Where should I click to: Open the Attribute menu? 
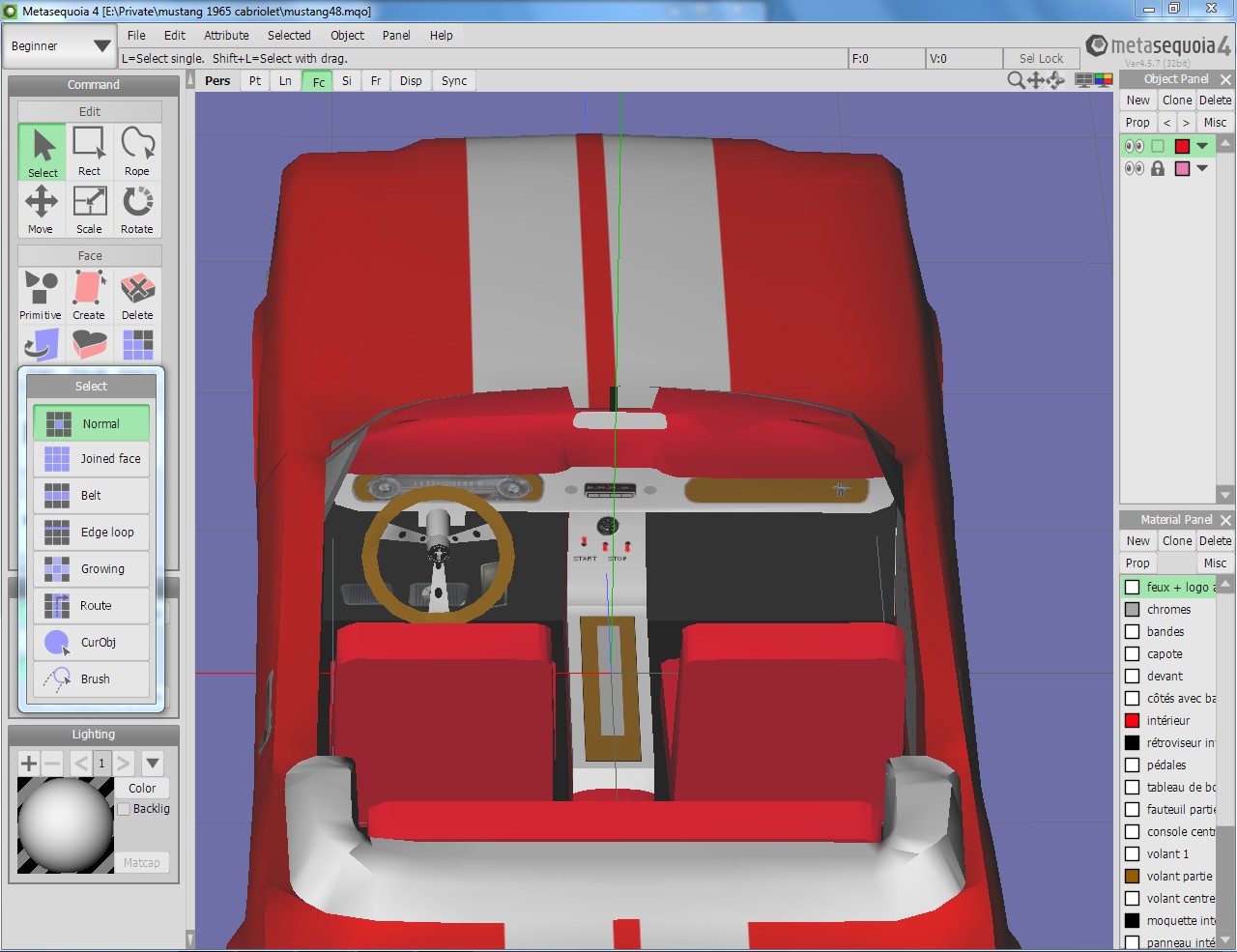point(226,35)
